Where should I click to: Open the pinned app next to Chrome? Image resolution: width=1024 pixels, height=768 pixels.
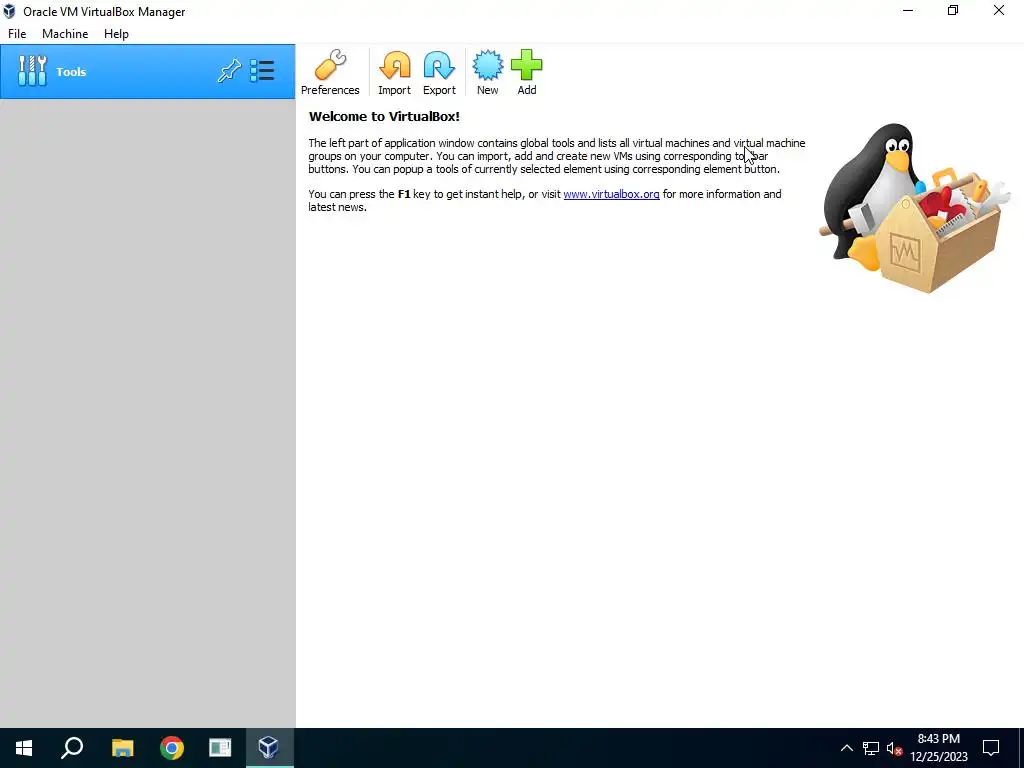pos(220,748)
